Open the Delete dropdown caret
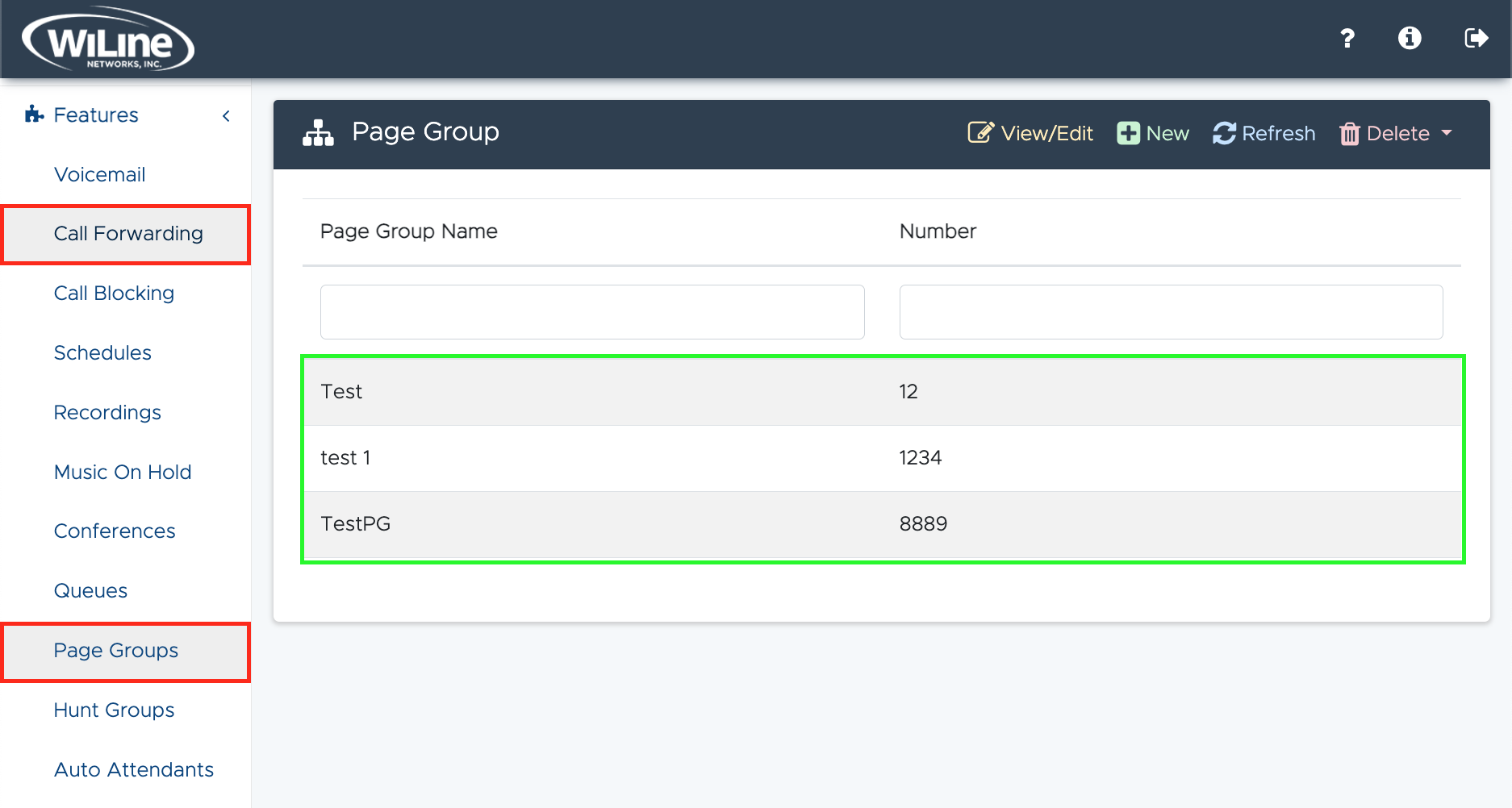This screenshot has width=1512, height=808. point(1447,133)
